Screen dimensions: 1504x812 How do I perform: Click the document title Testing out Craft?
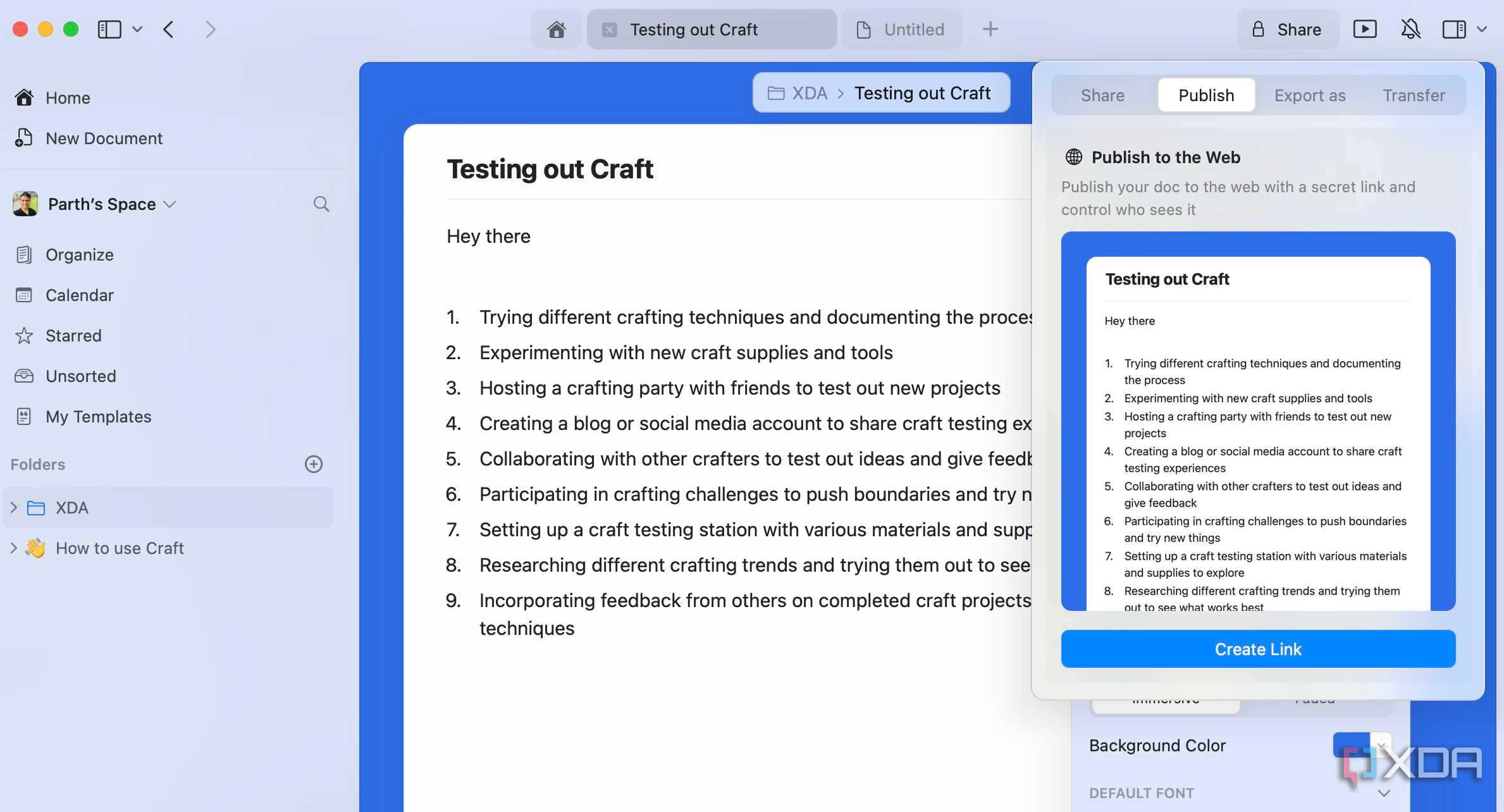click(x=550, y=169)
